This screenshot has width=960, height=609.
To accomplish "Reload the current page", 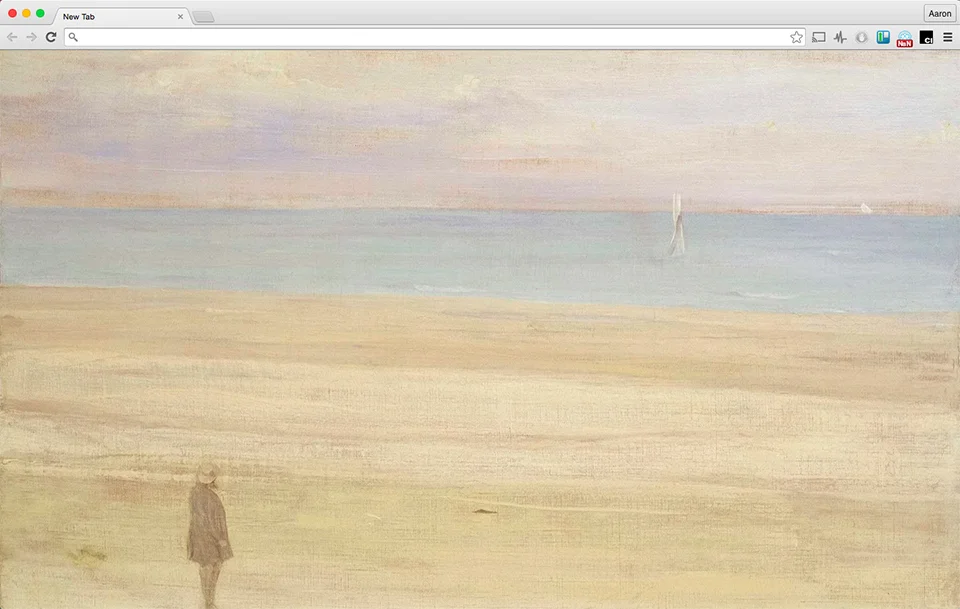I will [x=51, y=37].
